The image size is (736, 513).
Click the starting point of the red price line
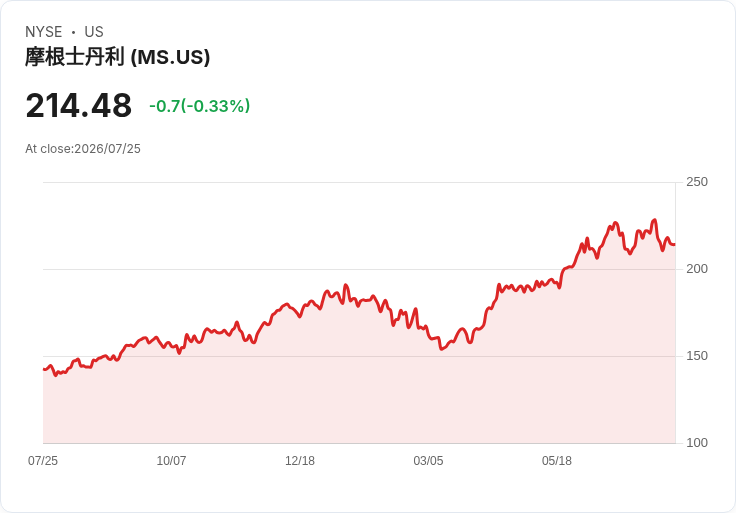click(x=44, y=369)
